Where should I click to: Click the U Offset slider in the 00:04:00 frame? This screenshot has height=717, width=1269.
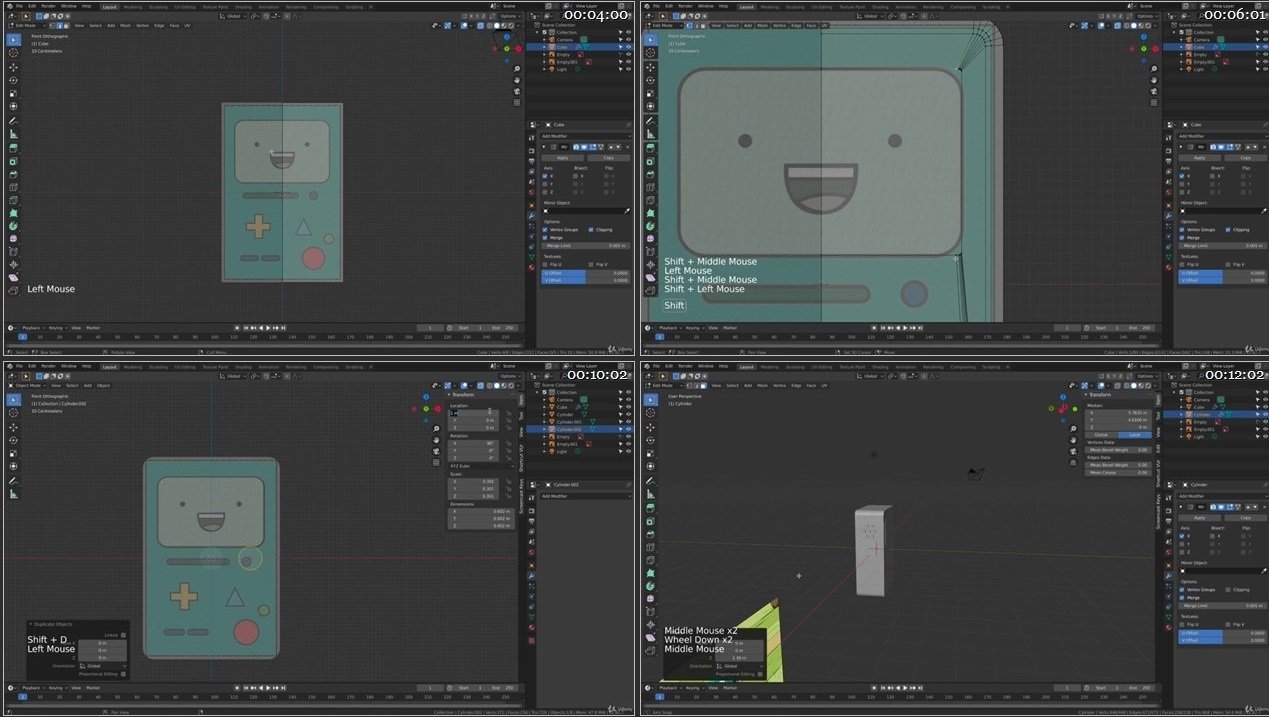pyautogui.click(x=586, y=272)
